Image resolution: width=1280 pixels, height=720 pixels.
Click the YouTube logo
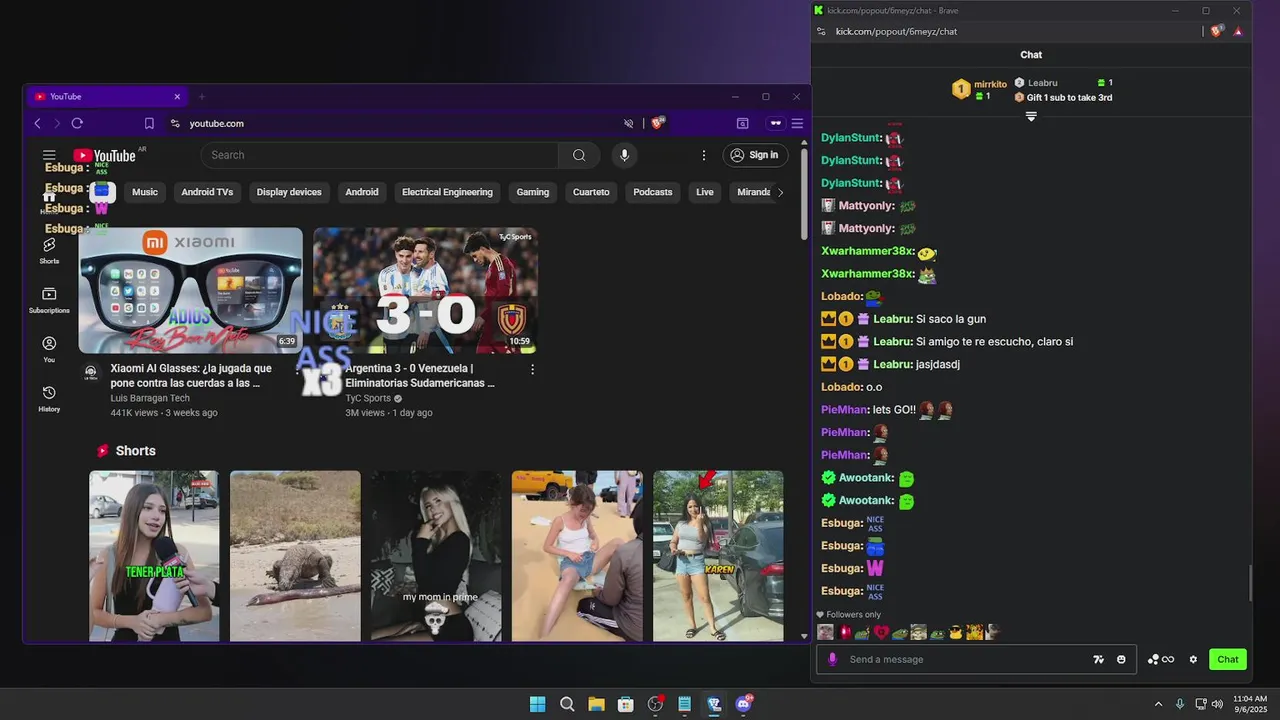point(104,155)
